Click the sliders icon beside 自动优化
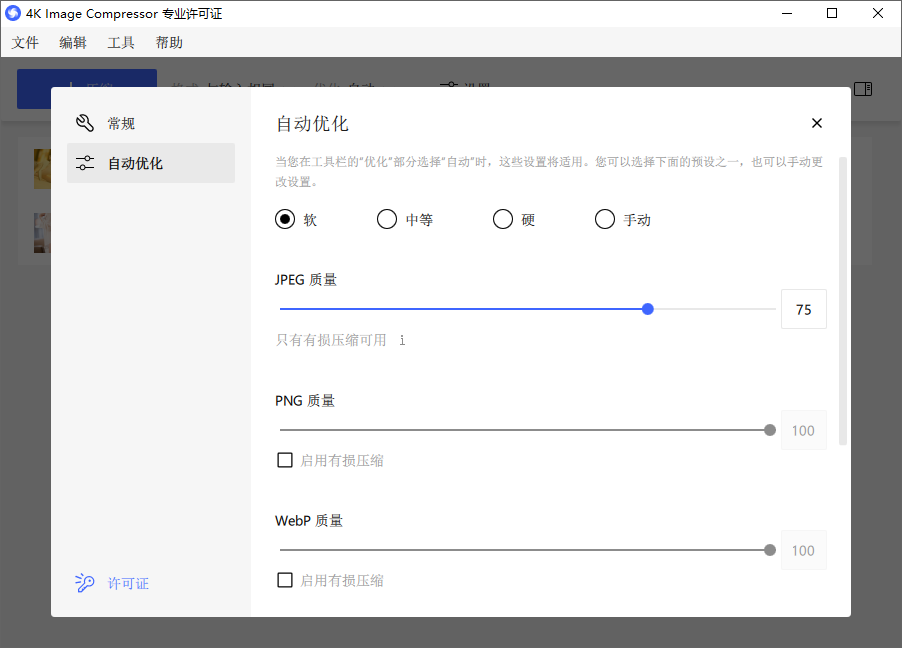 (x=85, y=163)
